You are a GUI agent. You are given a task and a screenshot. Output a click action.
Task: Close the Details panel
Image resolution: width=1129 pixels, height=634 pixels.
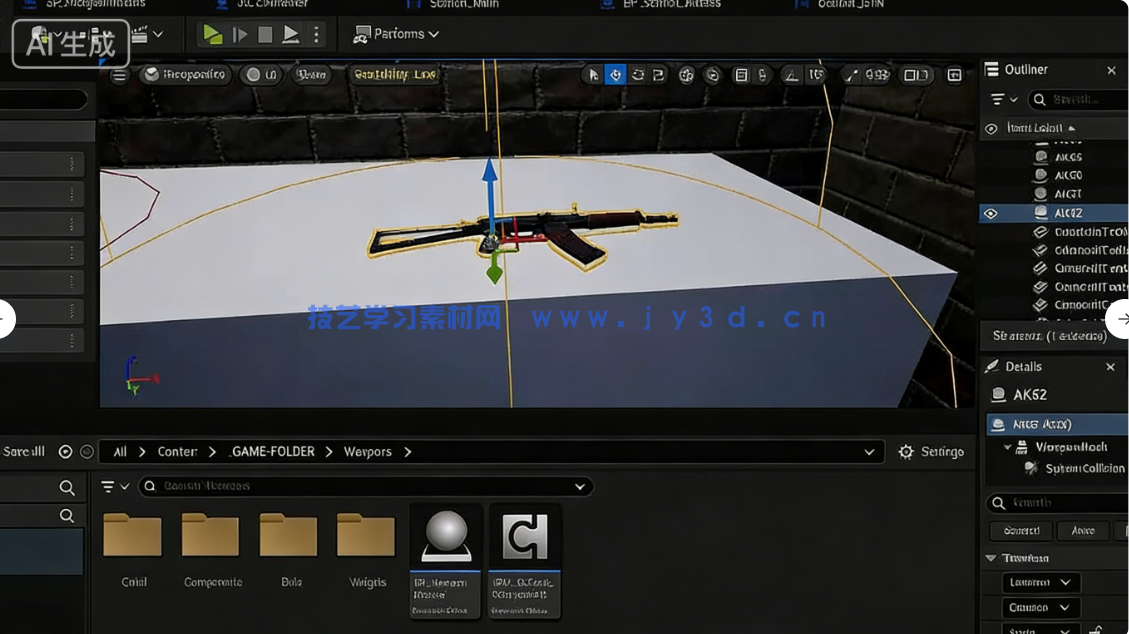click(1110, 367)
